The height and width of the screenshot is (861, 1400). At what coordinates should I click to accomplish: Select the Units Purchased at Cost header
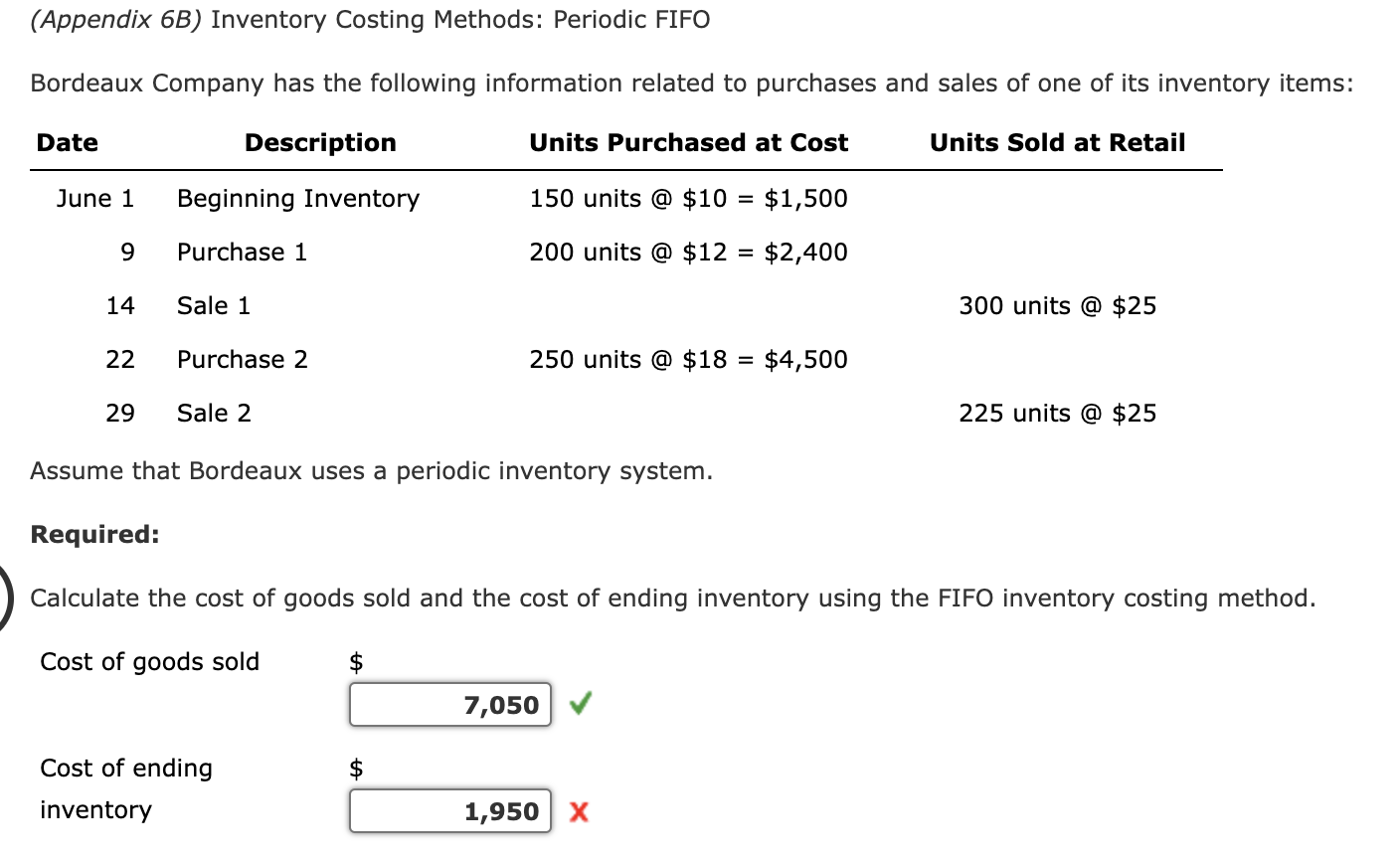[688, 142]
